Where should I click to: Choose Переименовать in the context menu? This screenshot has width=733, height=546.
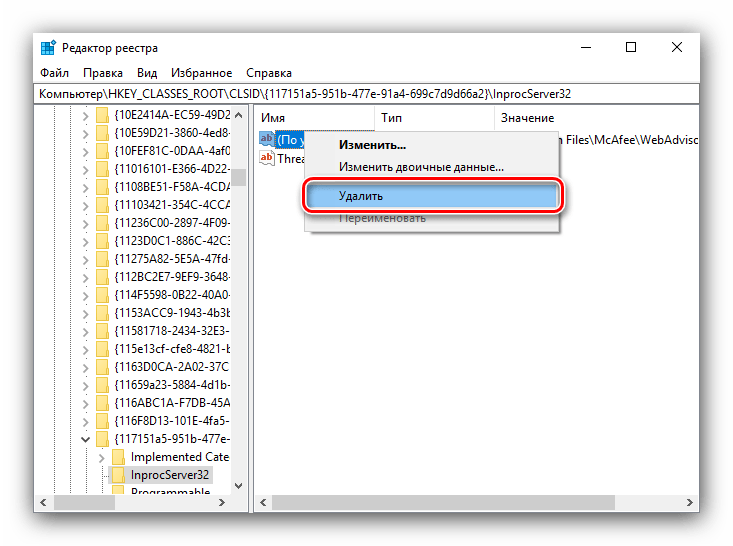pos(432,218)
